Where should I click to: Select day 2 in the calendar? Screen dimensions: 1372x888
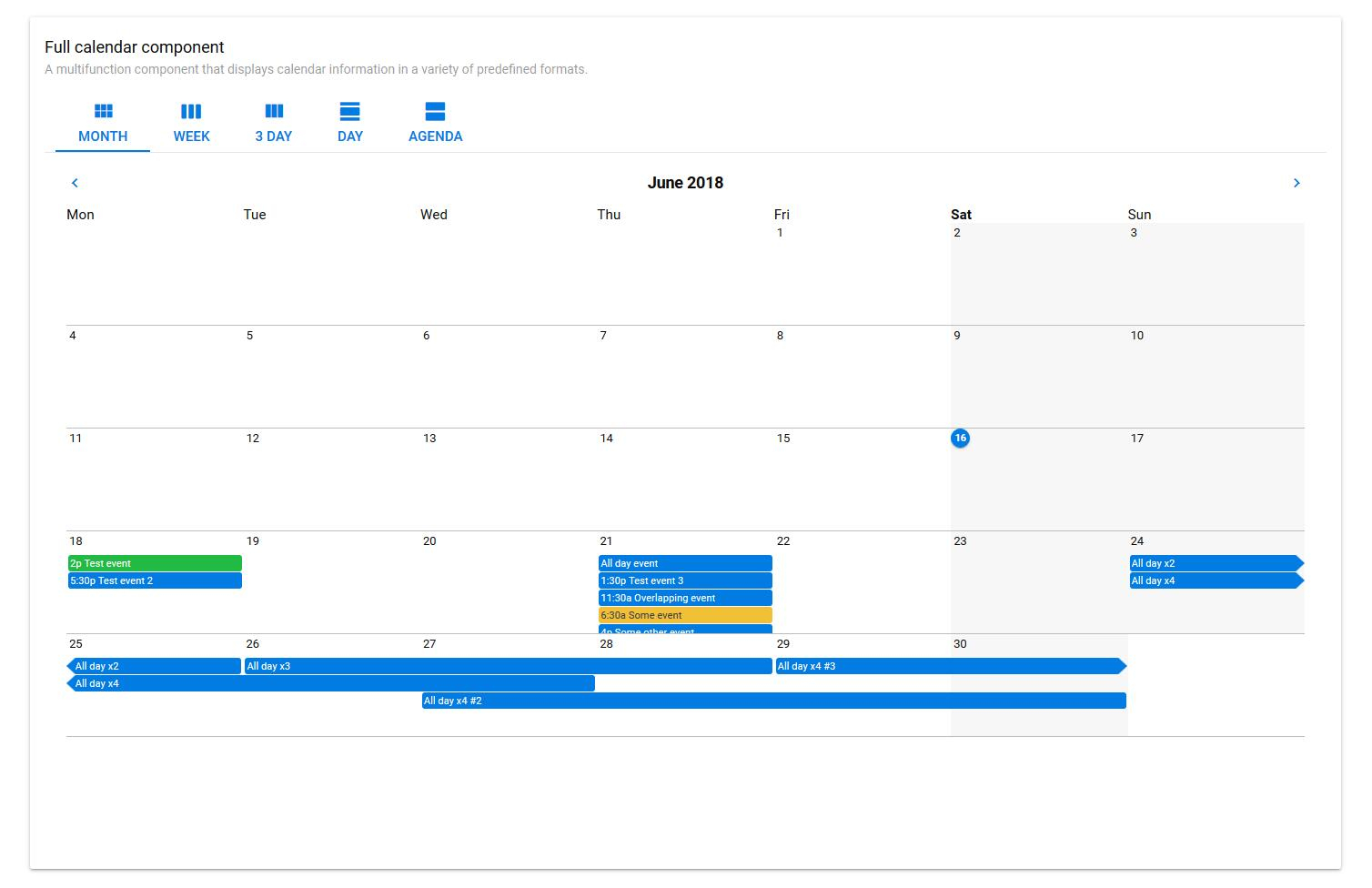pyautogui.click(x=957, y=233)
